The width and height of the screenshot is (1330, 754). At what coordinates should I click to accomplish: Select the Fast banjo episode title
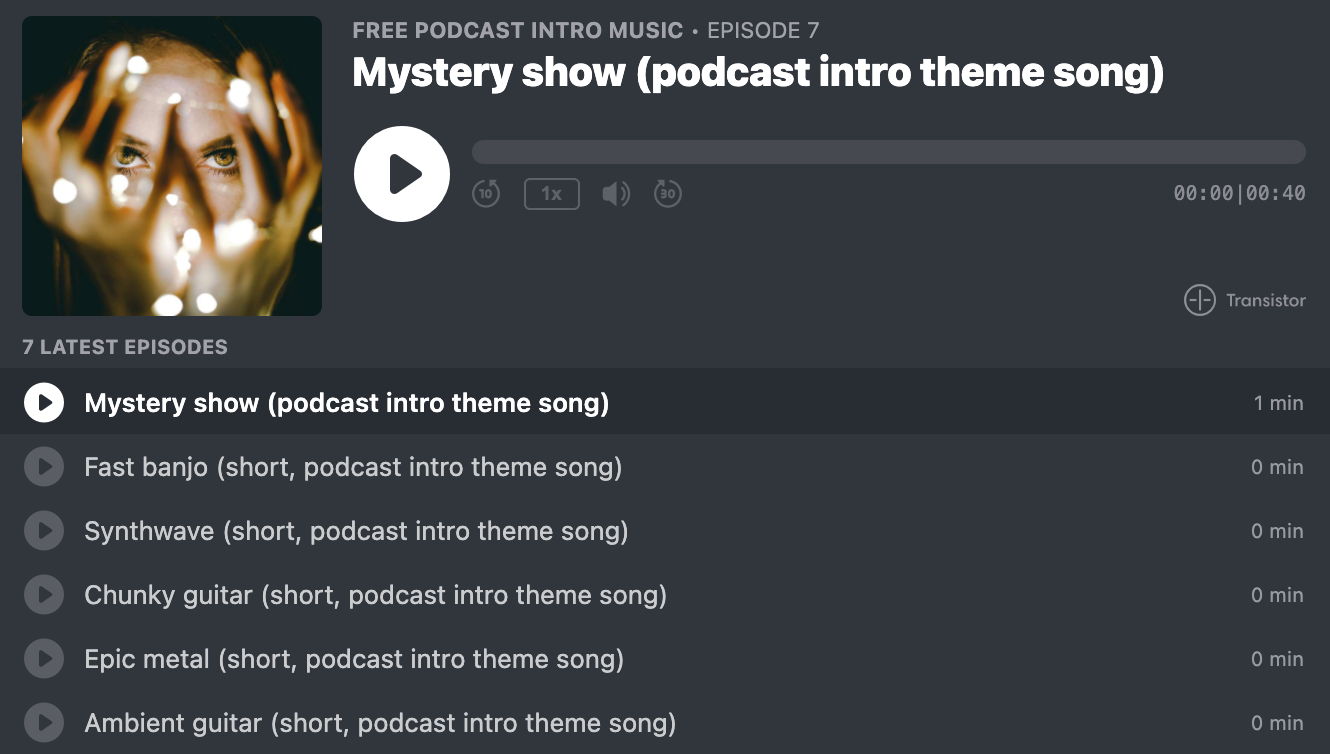point(353,467)
